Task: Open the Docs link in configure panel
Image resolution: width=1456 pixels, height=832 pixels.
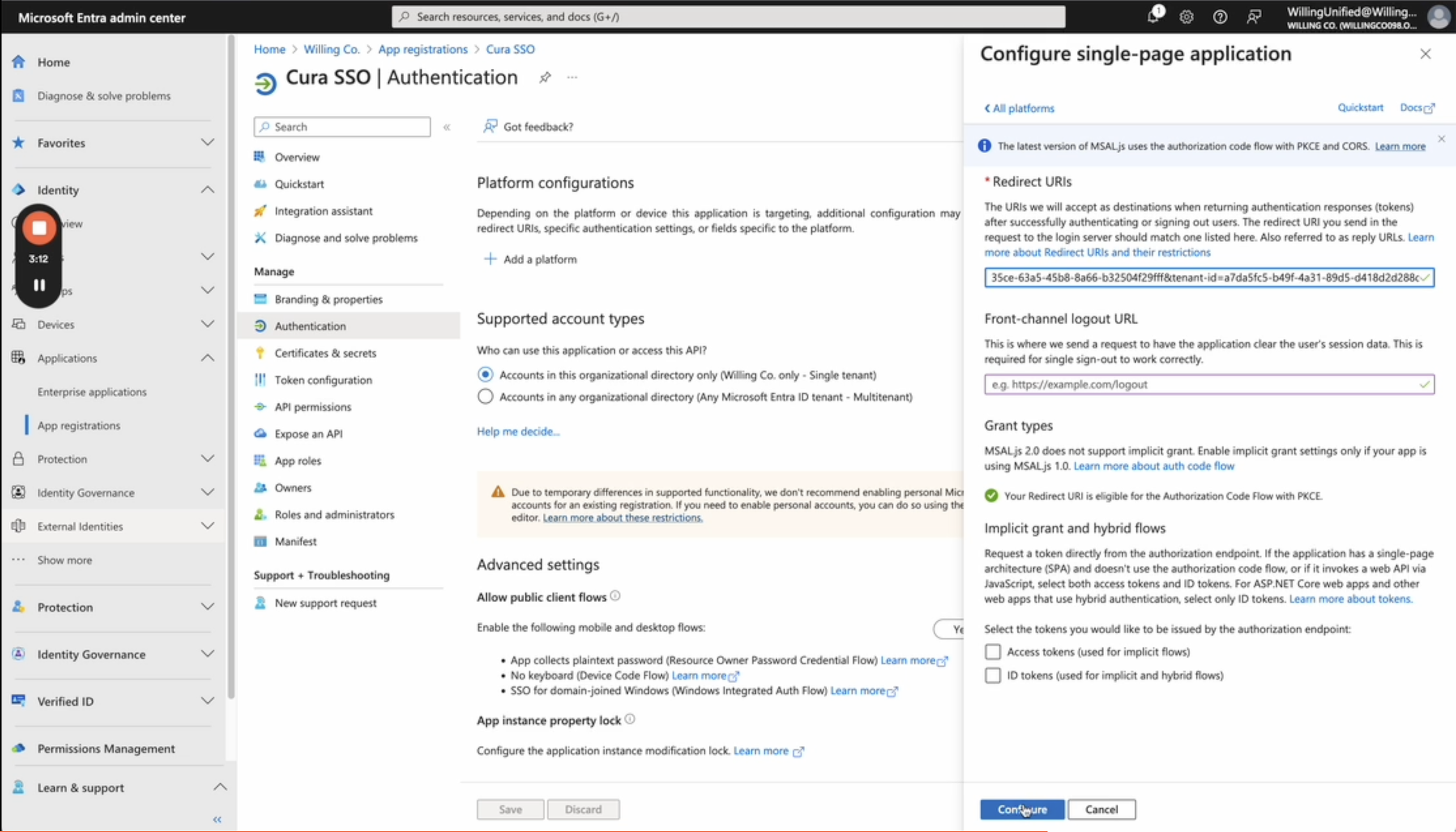Action: pyautogui.click(x=1417, y=108)
